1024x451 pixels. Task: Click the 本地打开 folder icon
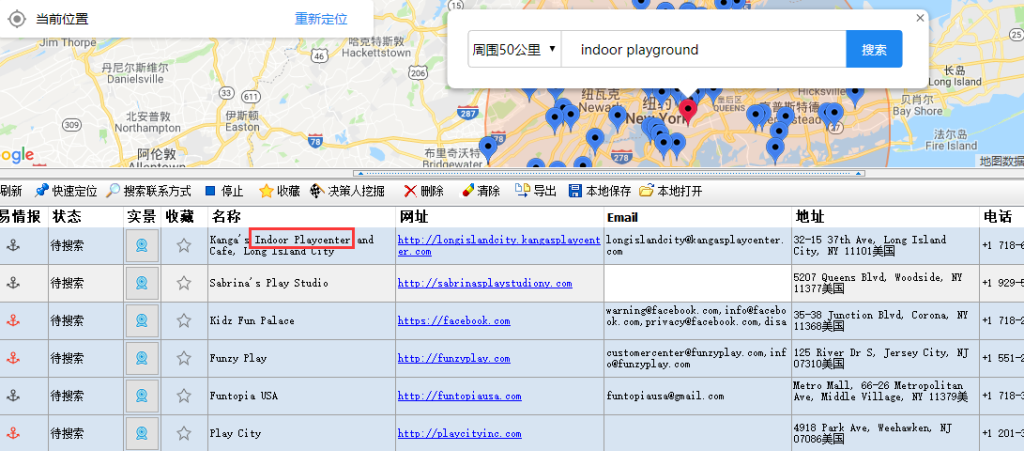click(646, 191)
